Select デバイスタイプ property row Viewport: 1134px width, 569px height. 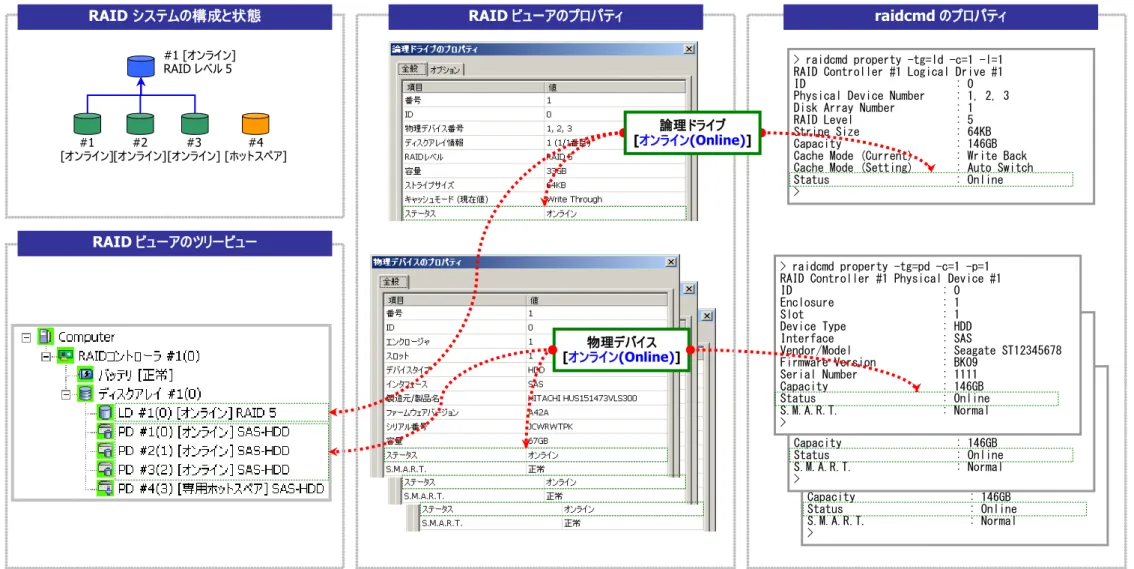[526, 369]
